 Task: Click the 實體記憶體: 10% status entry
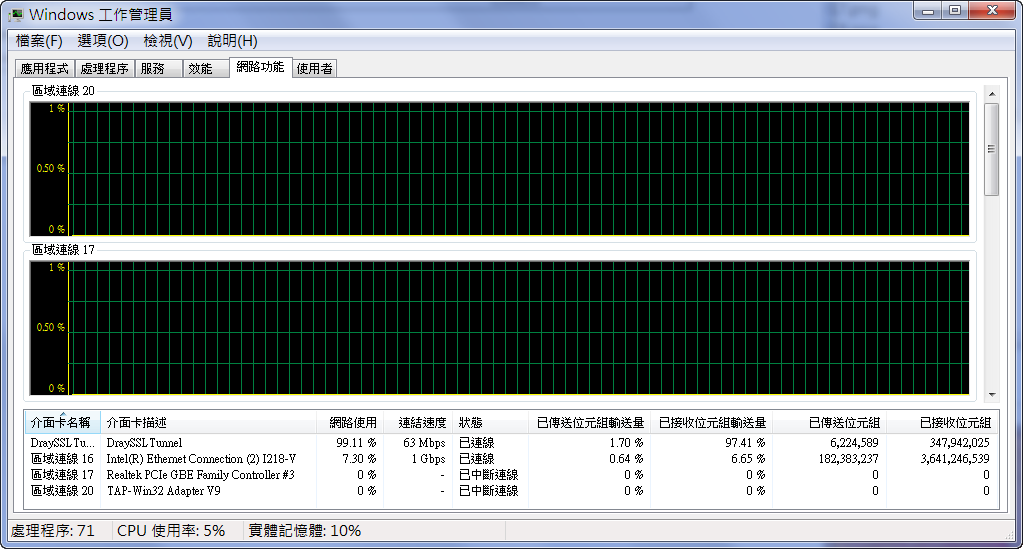305,531
